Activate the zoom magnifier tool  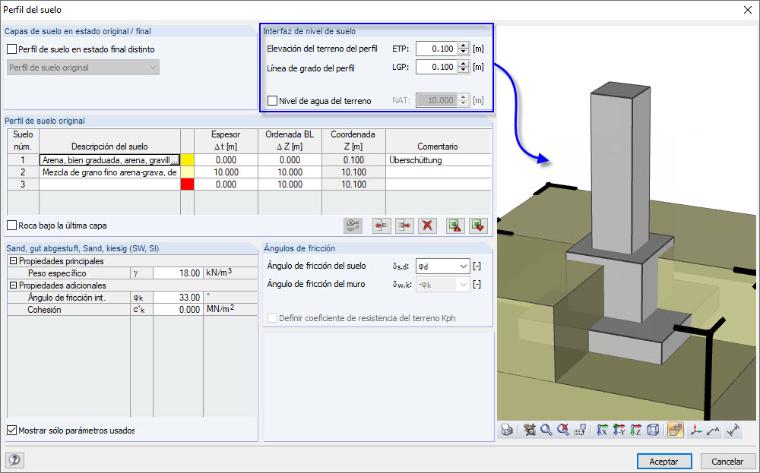(546, 430)
